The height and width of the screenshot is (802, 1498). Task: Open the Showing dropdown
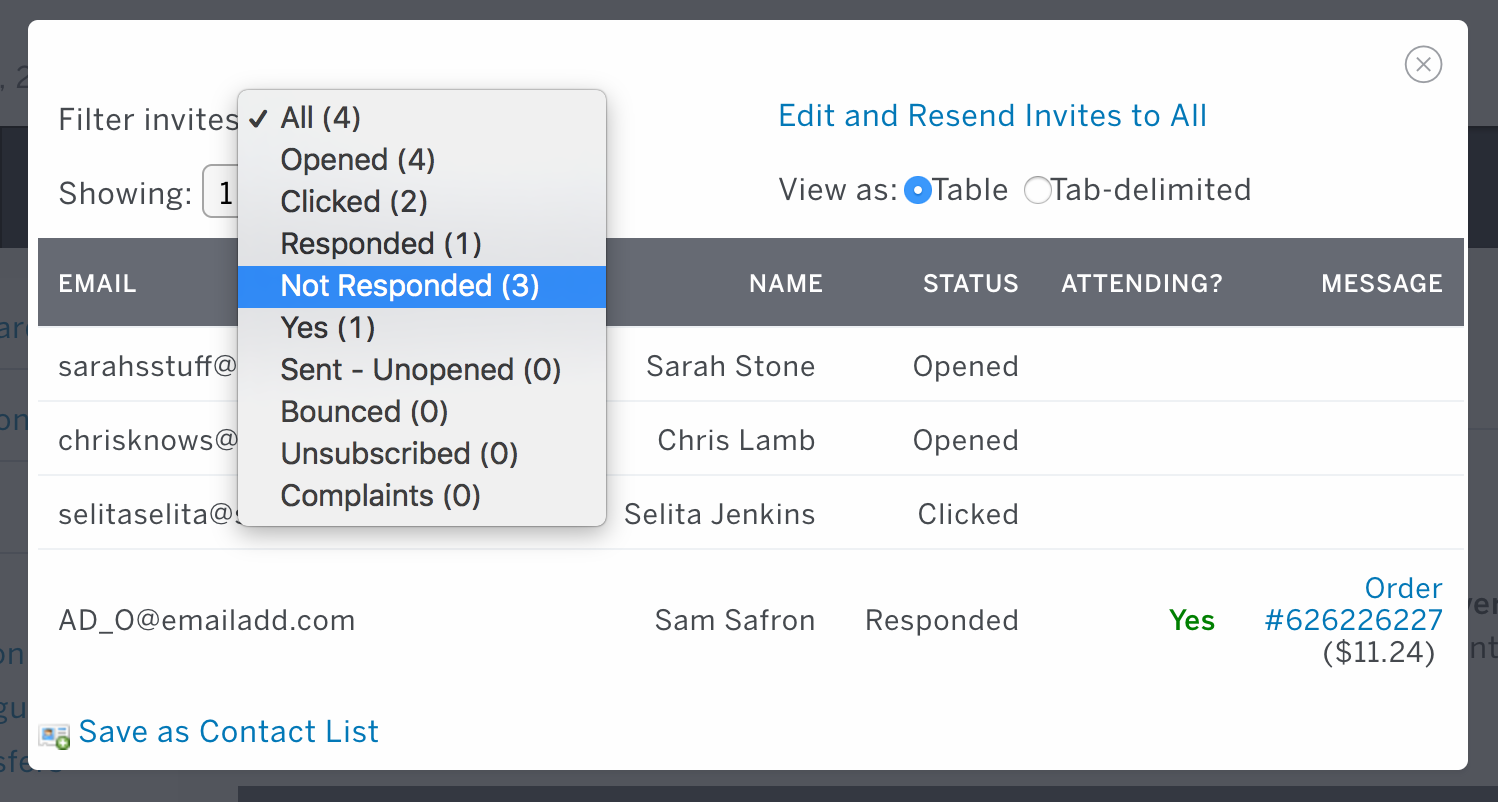(x=220, y=191)
